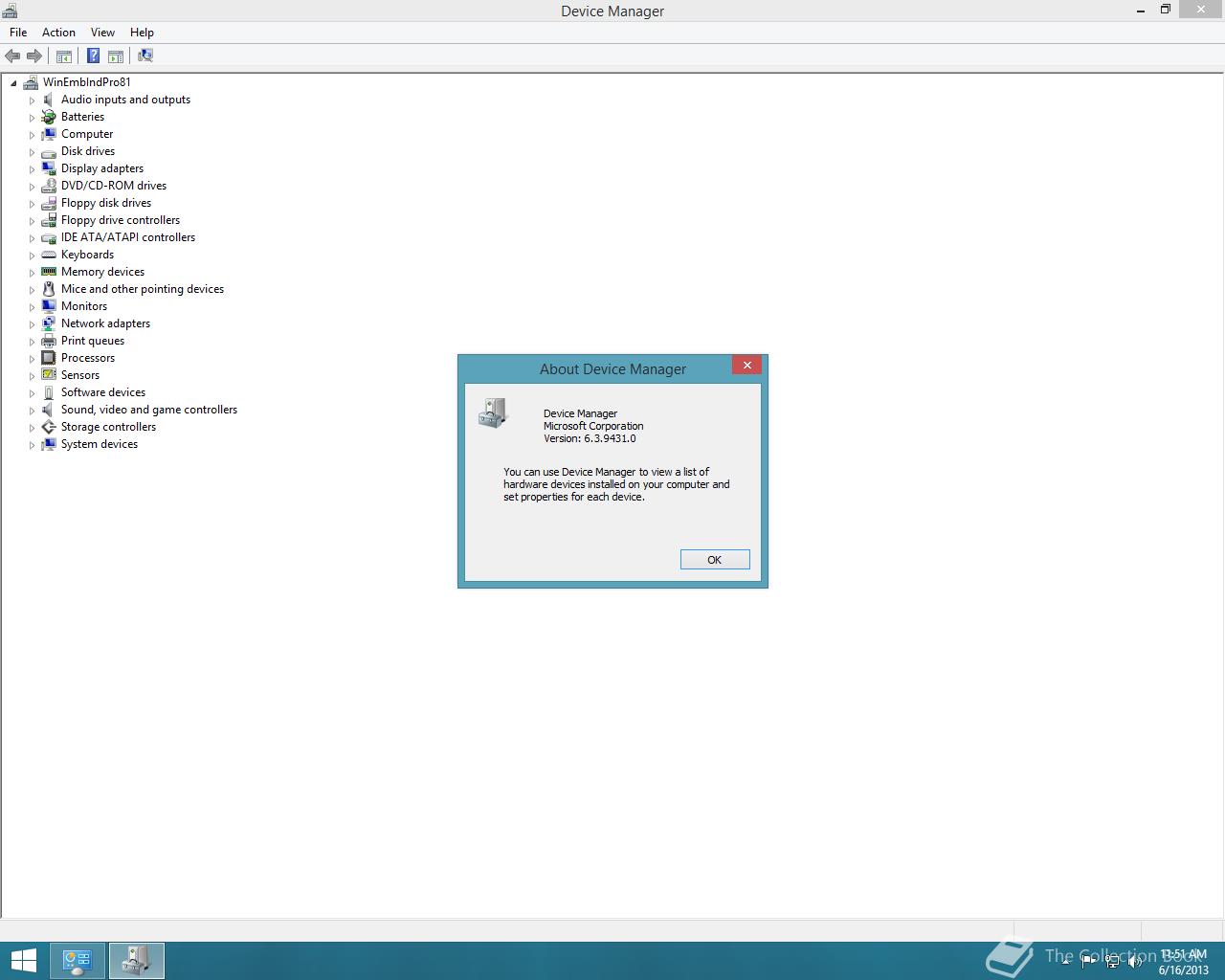1225x980 pixels.
Task: Toggle the action pane toolbar icon
Action: coord(116,56)
